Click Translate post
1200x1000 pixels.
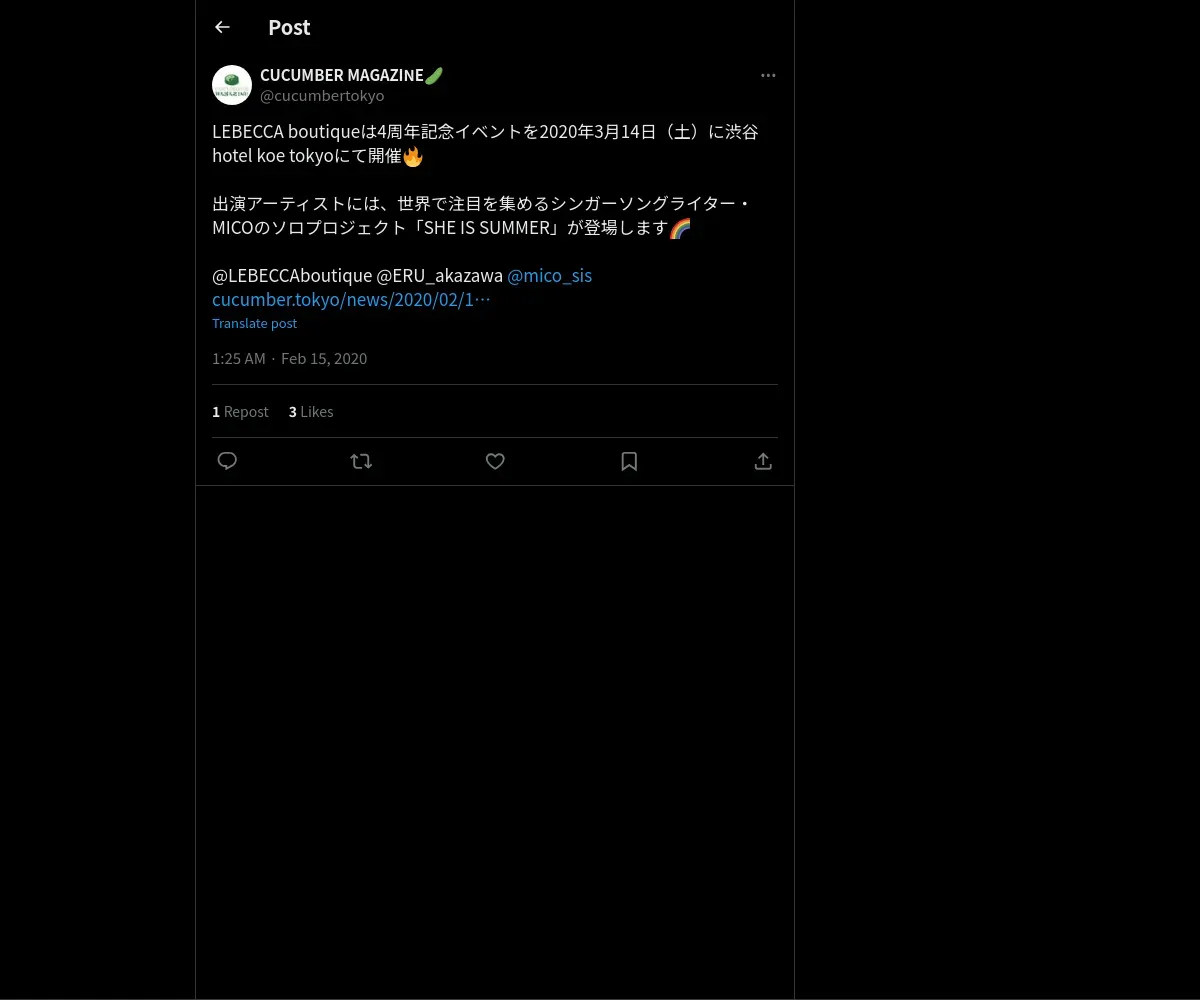point(254,323)
